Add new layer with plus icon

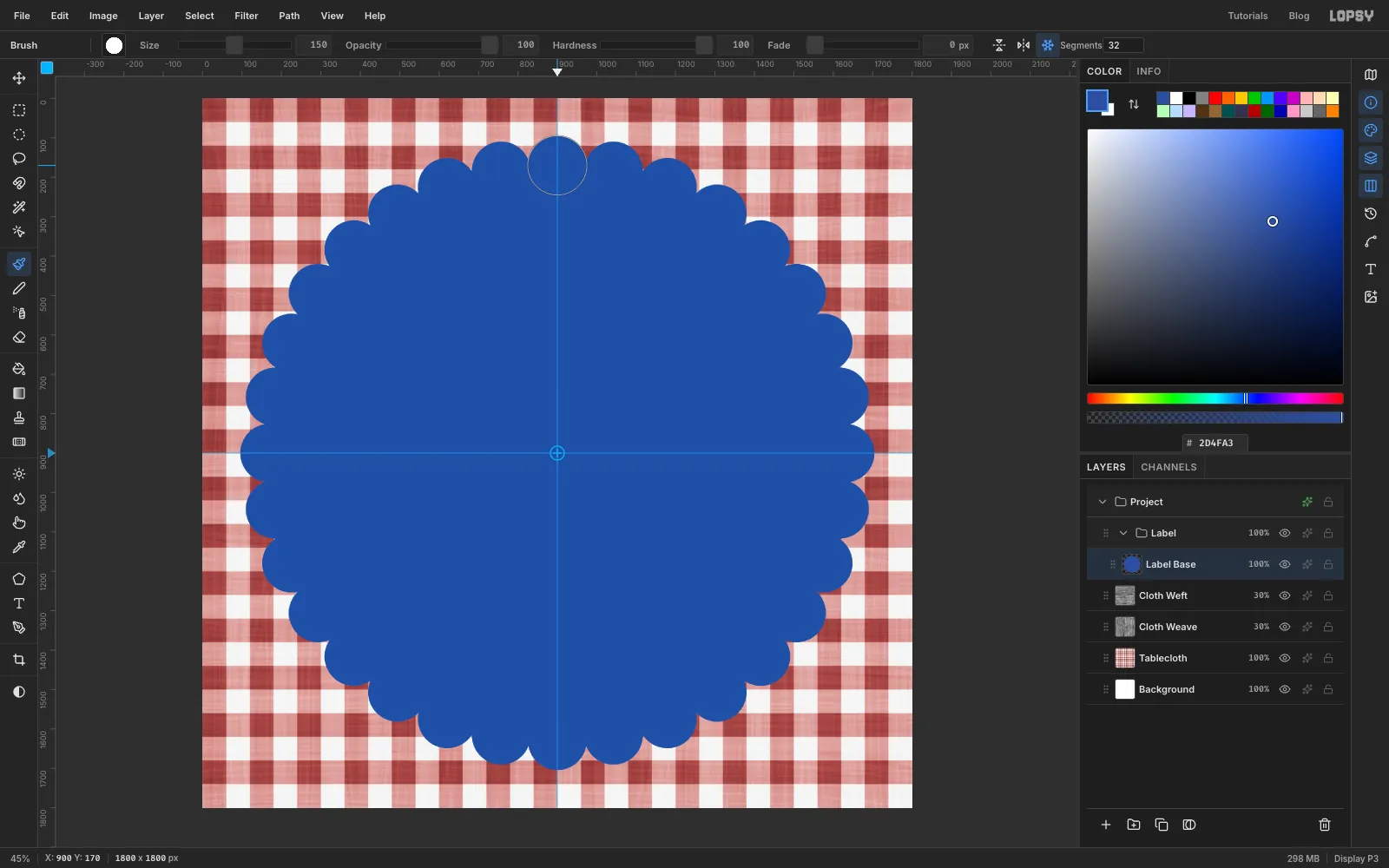click(1106, 825)
